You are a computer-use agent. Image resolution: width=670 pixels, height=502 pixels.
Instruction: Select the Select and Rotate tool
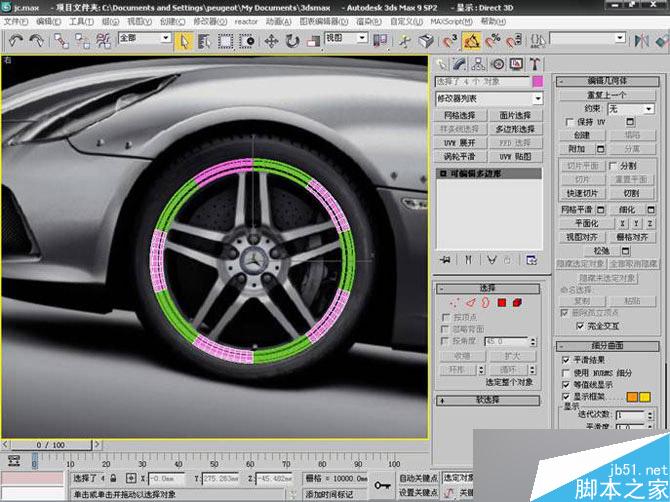293,41
